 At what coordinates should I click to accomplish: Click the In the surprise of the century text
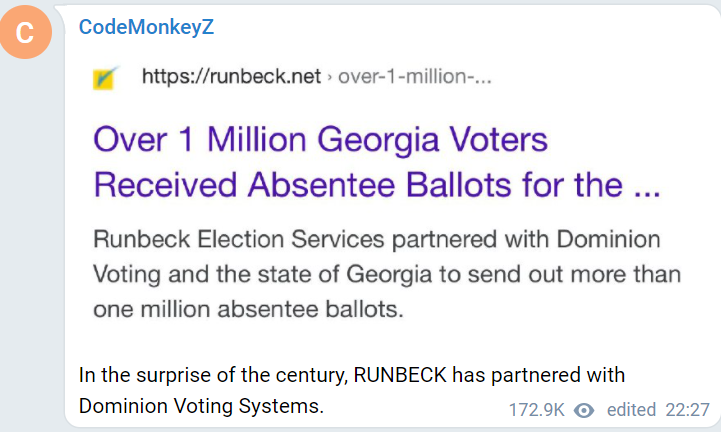coord(212,375)
